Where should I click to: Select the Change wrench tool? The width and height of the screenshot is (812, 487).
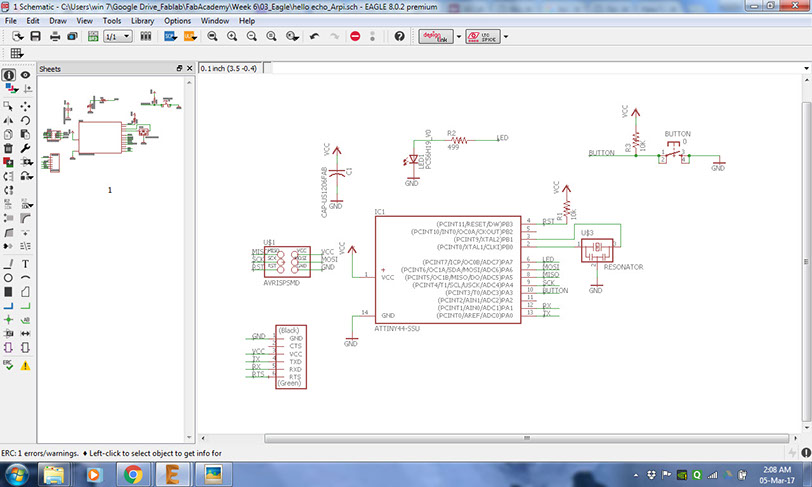pyautogui.click(x=25, y=148)
